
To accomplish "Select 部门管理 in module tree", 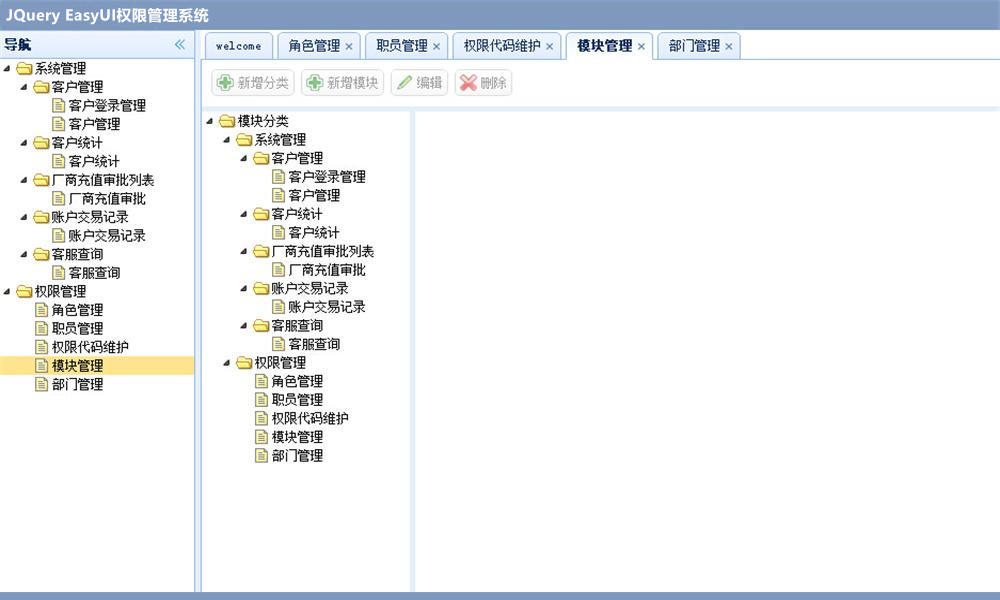I will point(297,455).
